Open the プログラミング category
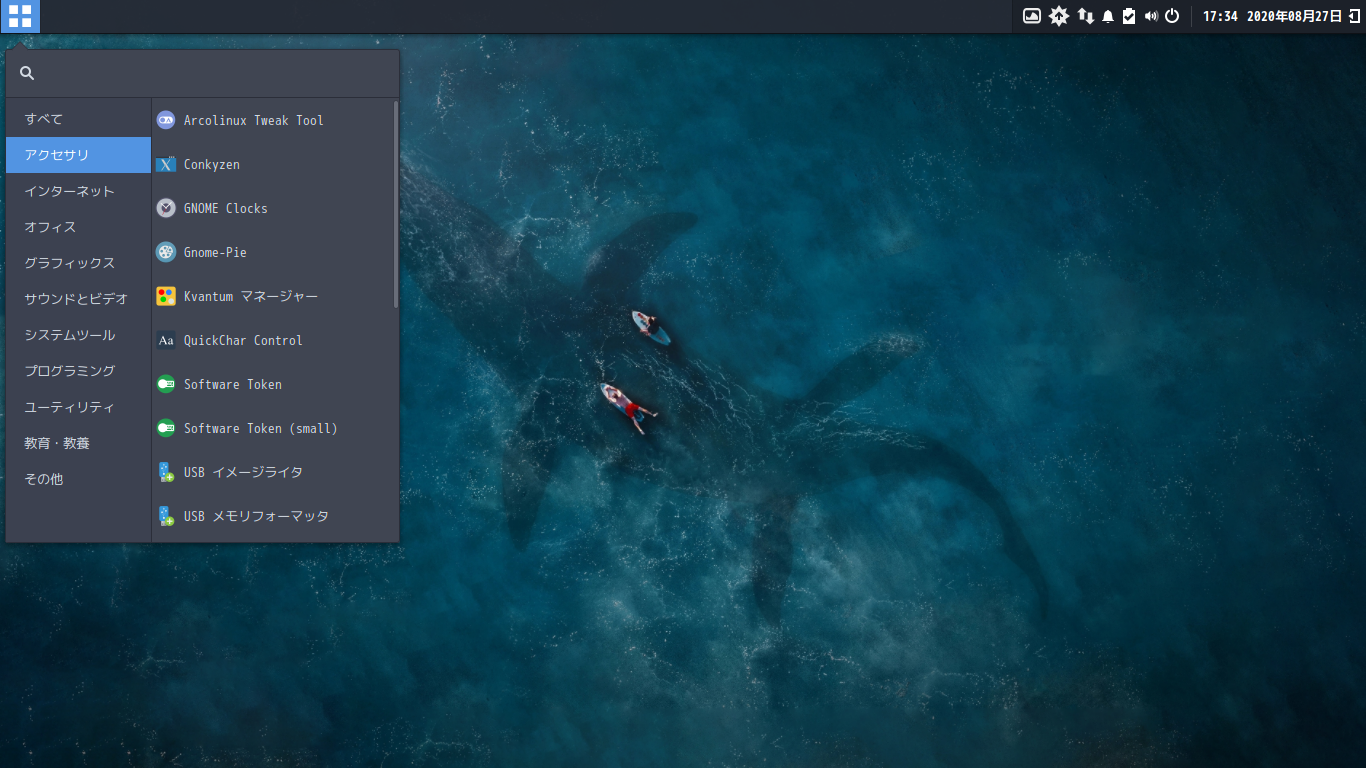 [78, 371]
